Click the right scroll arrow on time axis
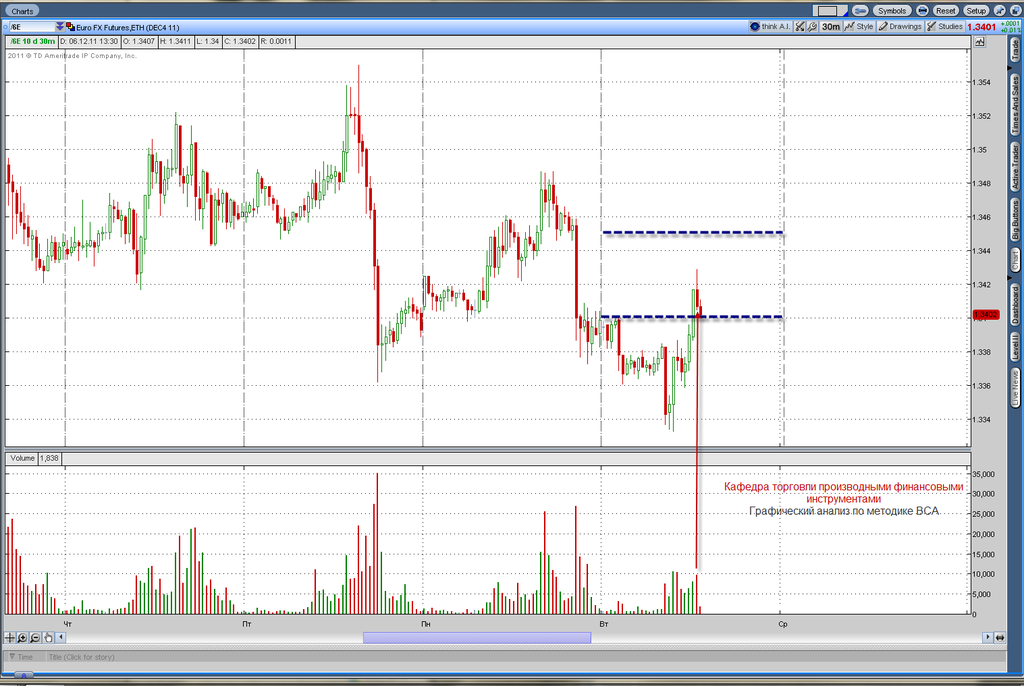The image size is (1024, 686). [x=987, y=637]
